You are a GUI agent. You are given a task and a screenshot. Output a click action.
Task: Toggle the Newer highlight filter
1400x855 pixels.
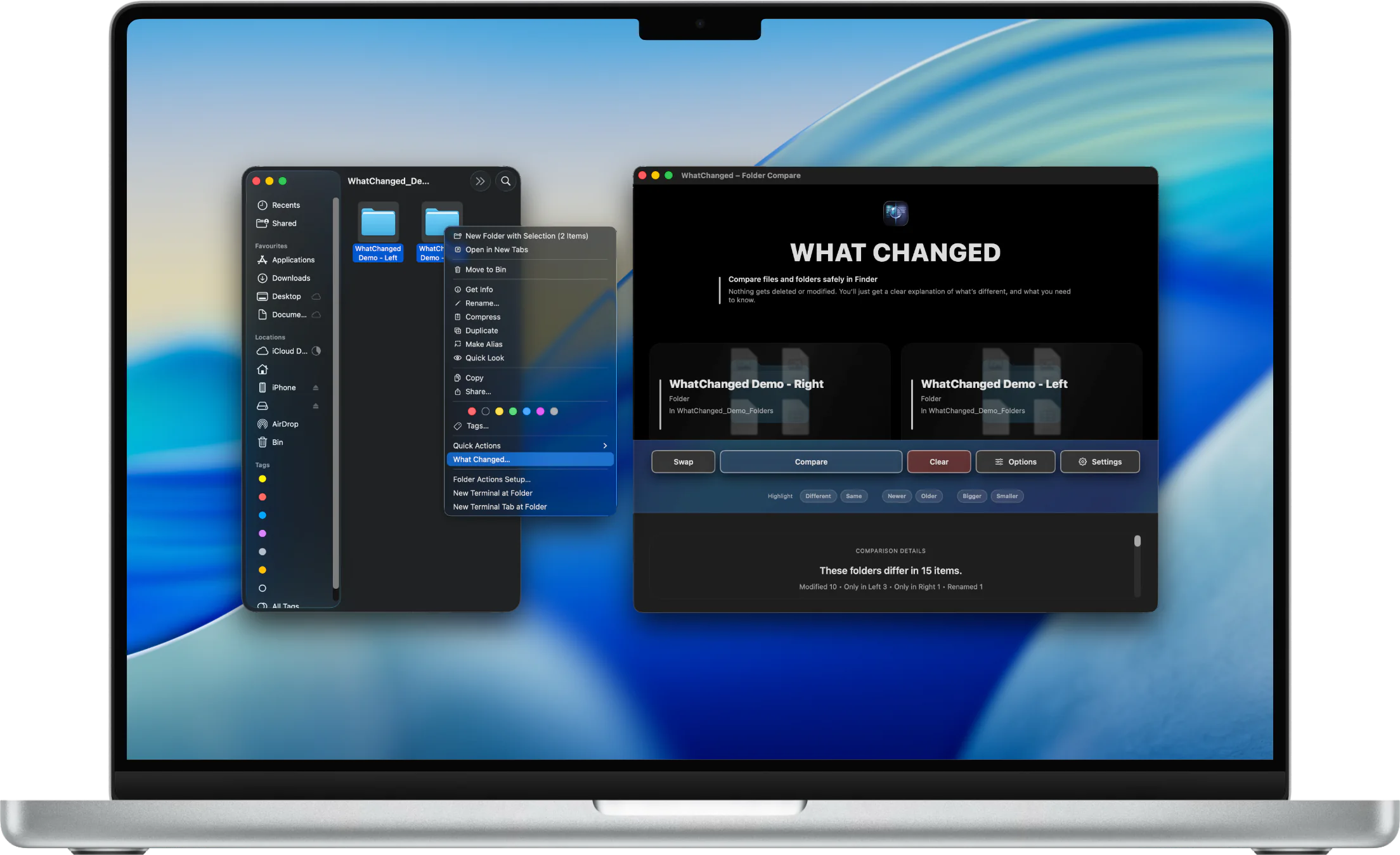click(897, 496)
